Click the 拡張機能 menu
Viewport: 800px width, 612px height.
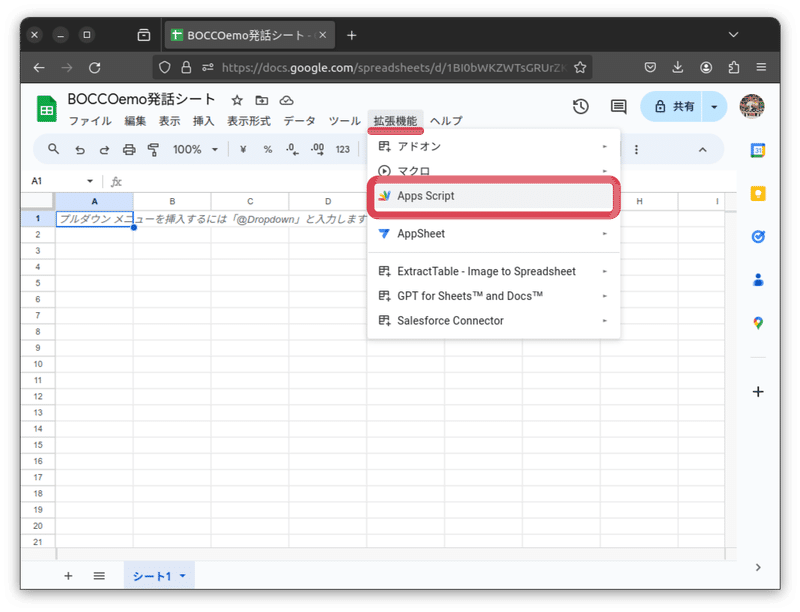395,121
